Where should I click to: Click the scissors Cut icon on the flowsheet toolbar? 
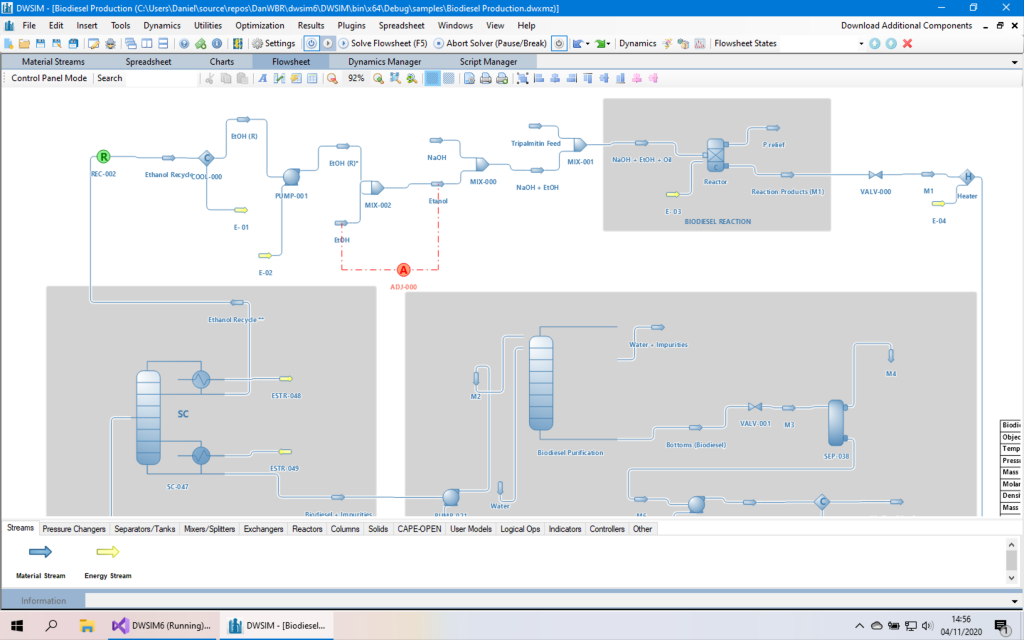(x=210, y=78)
